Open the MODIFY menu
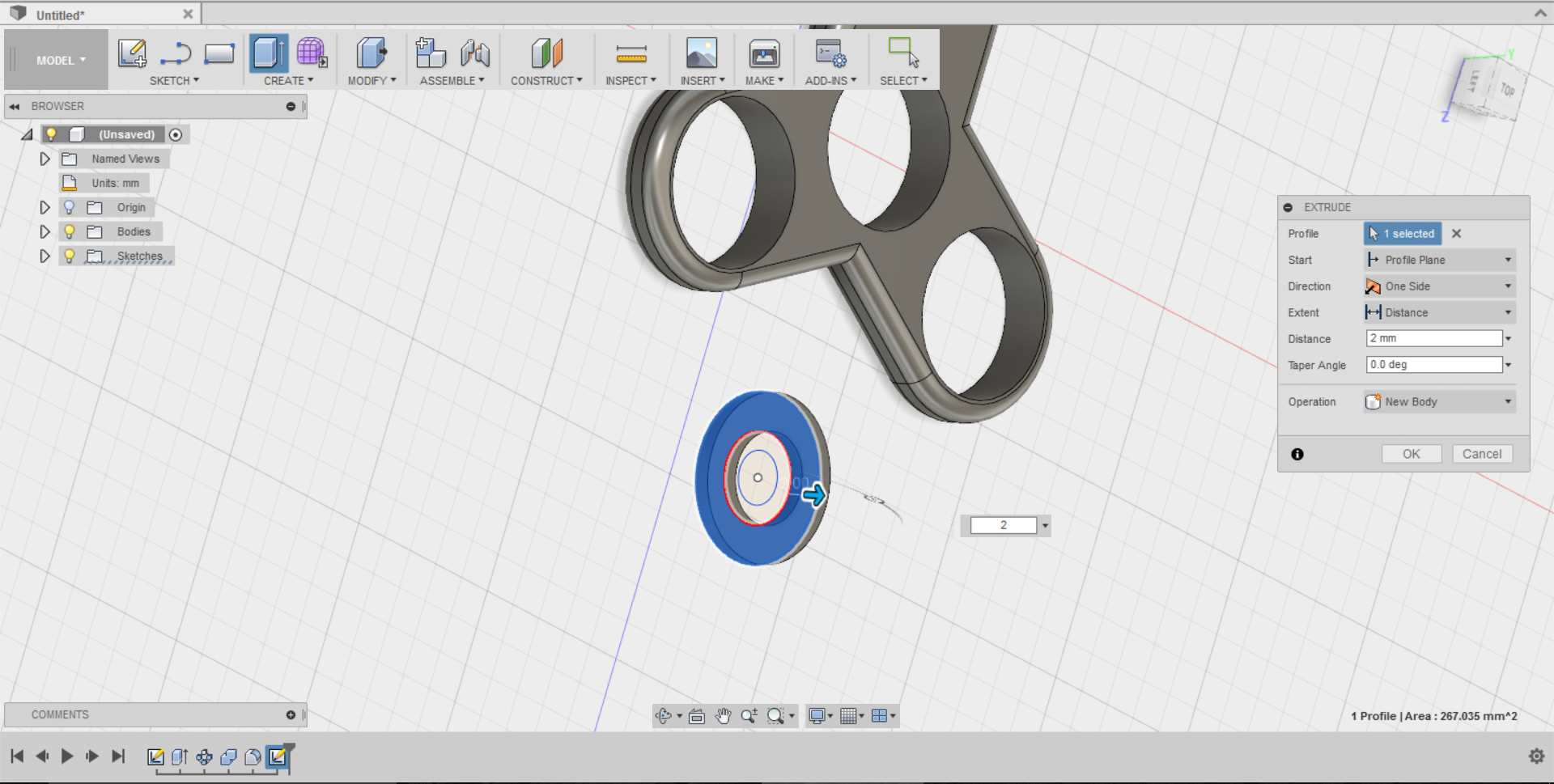 [372, 81]
